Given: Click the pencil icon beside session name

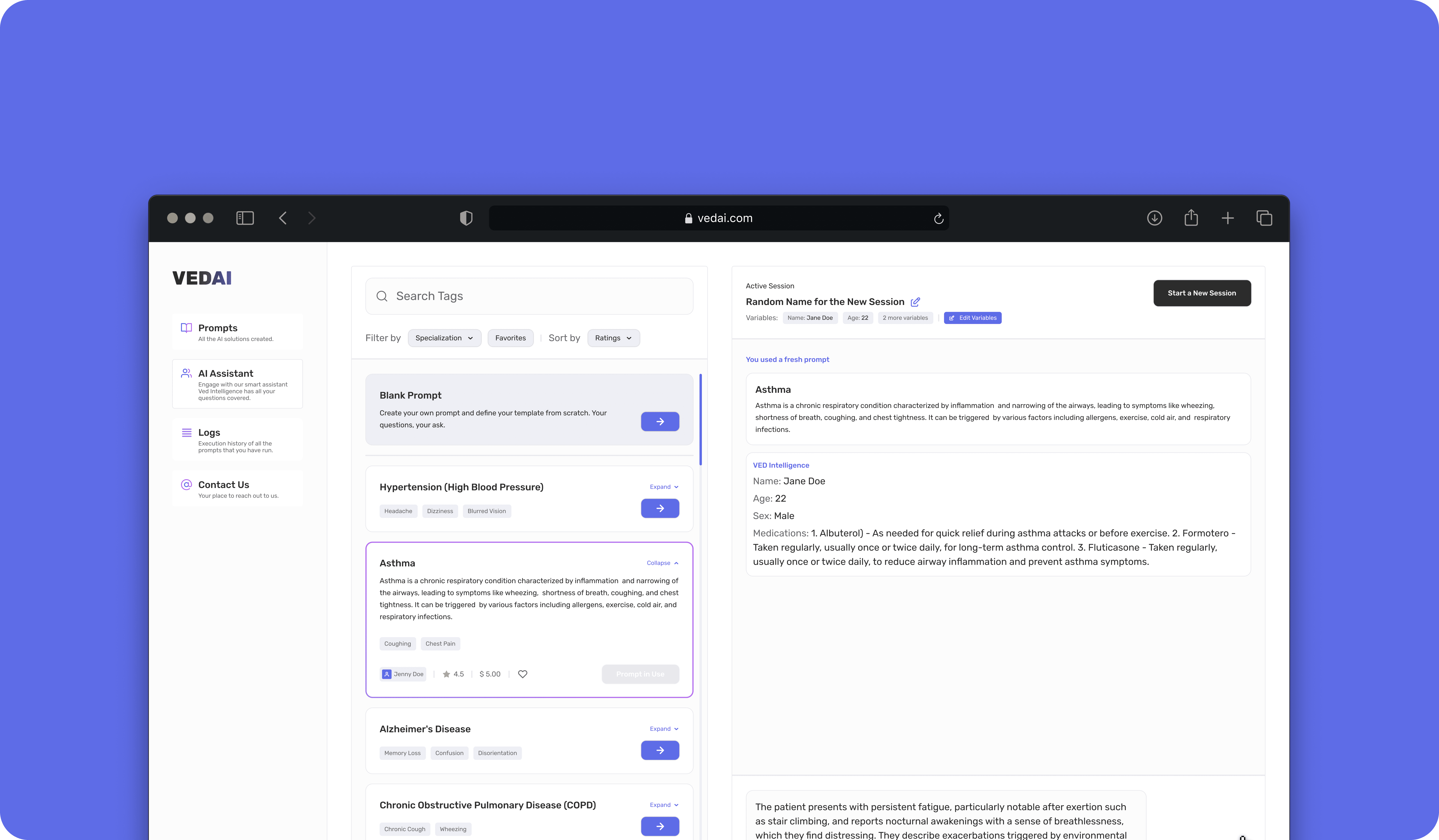Looking at the screenshot, I should 915,302.
